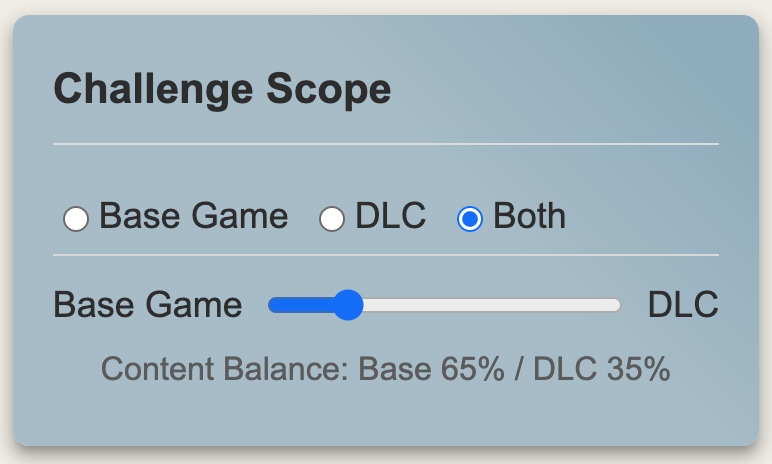Click the gray unfilled slider track
The image size is (772, 464).
490,305
